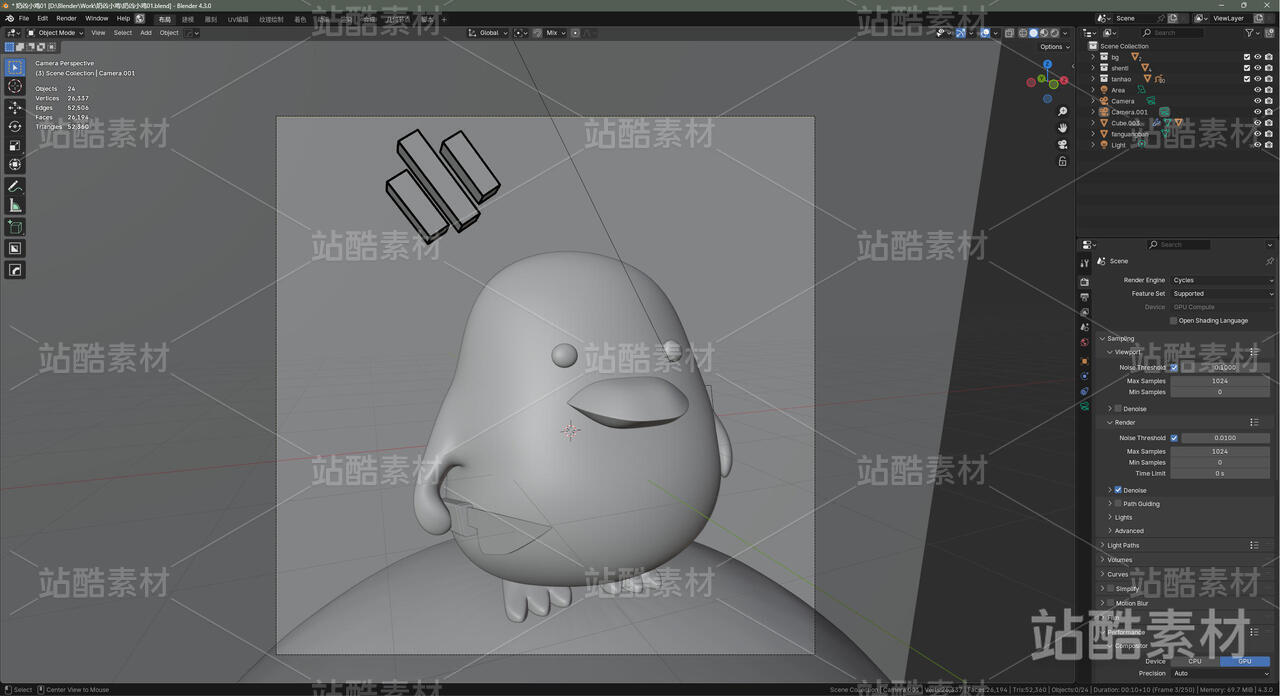This screenshot has height=696, width=1280.
Task: Expand the bg collection in outliner
Action: point(1093,57)
